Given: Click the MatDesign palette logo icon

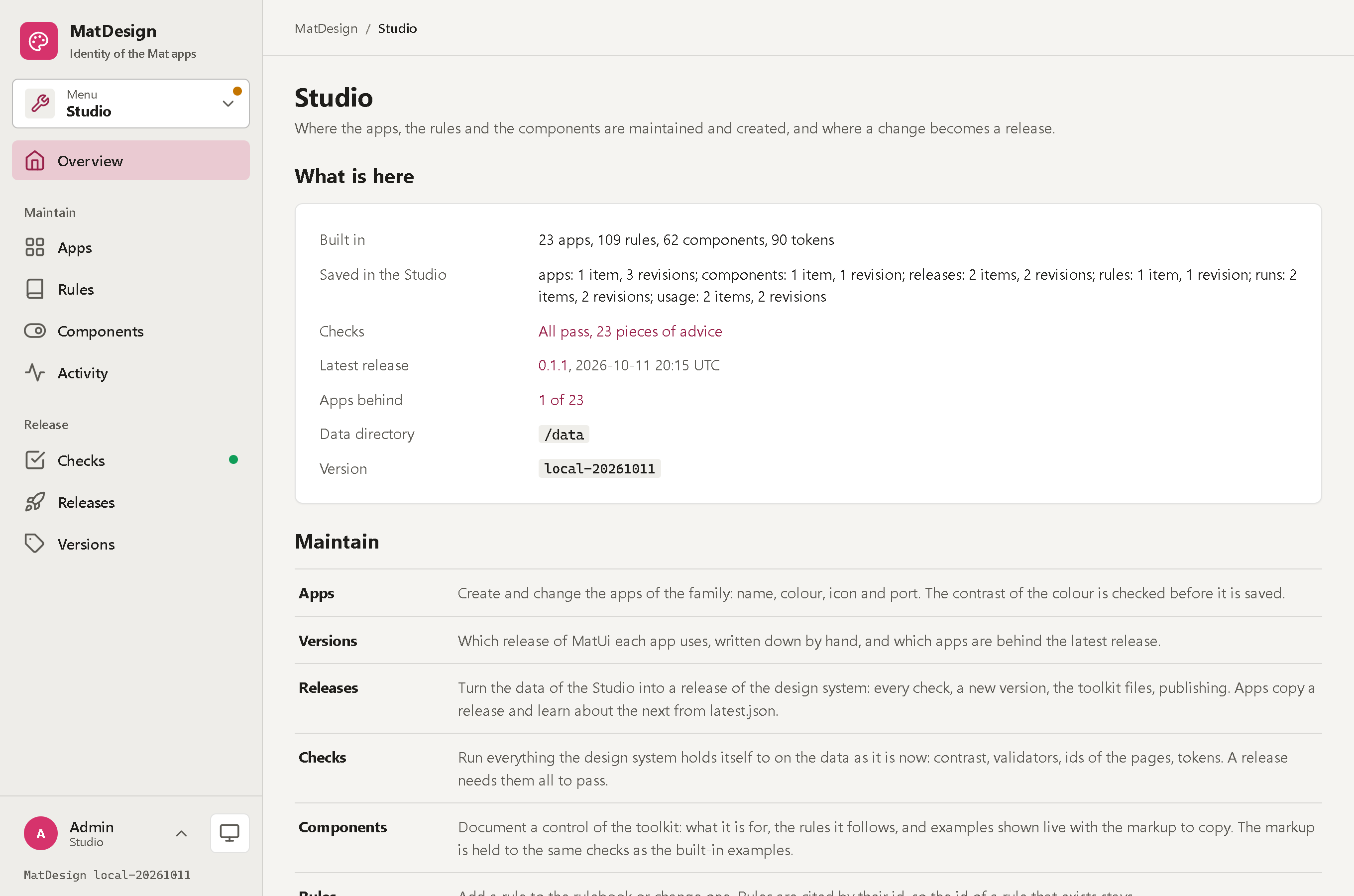Looking at the screenshot, I should click(39, 41).
